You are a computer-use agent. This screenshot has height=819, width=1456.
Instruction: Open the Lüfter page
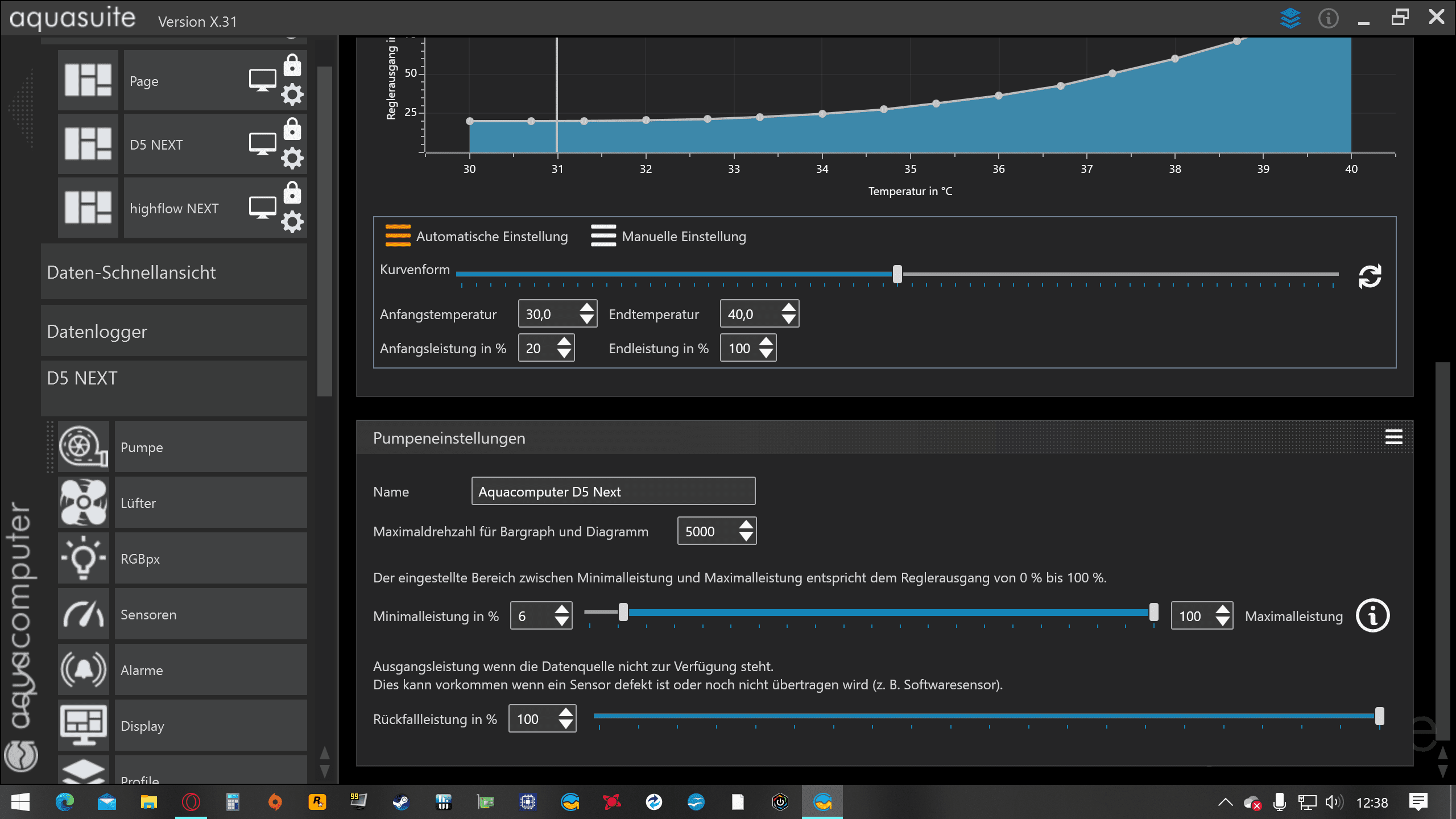pyautogui.click(x=211, y=503)
